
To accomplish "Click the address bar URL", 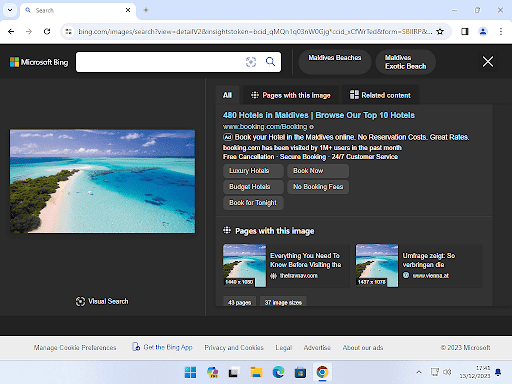I will (255, 32).
